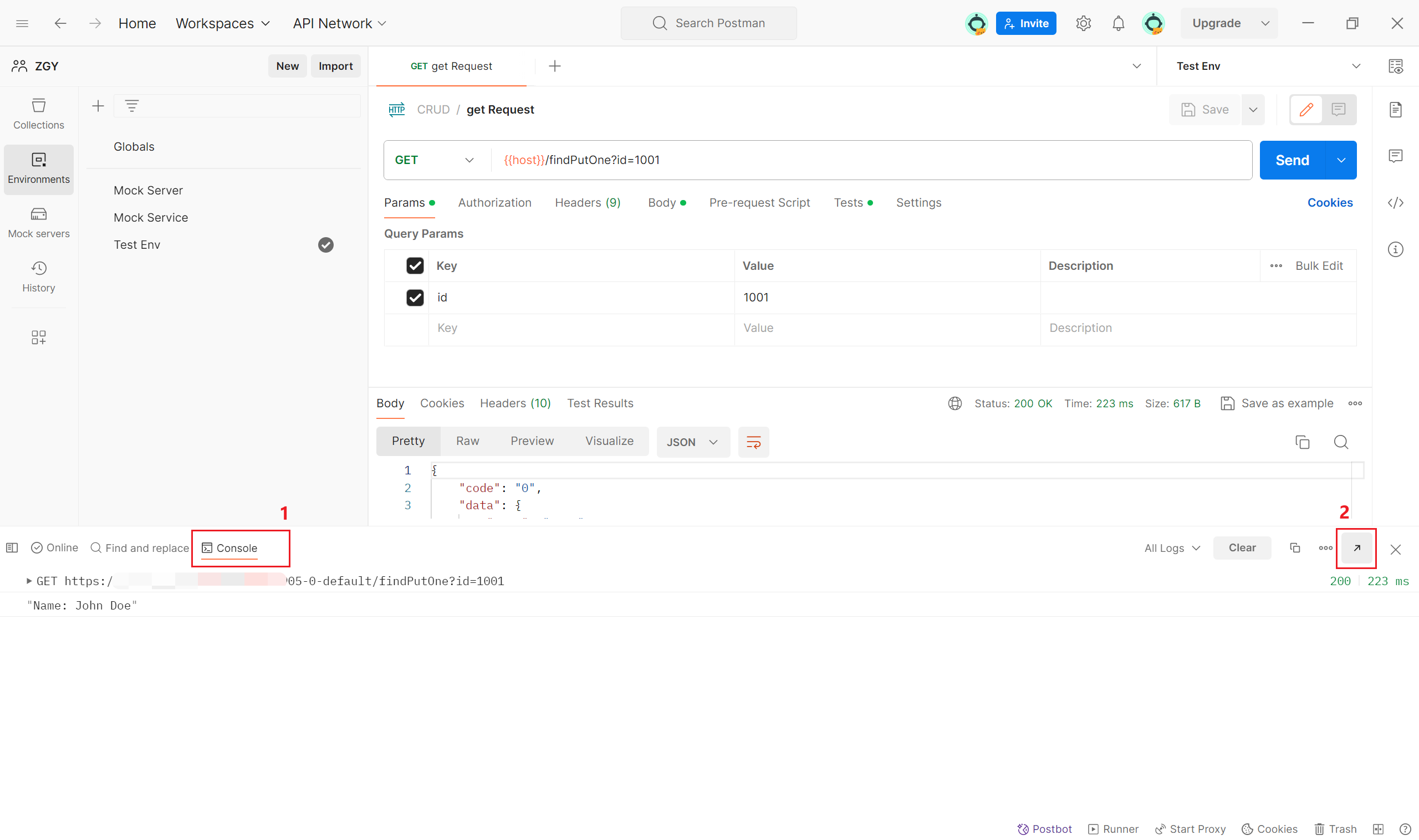Open the help icon in footer
The width and height of the screenshot is (1419, 840).
tap(1405, 829)
